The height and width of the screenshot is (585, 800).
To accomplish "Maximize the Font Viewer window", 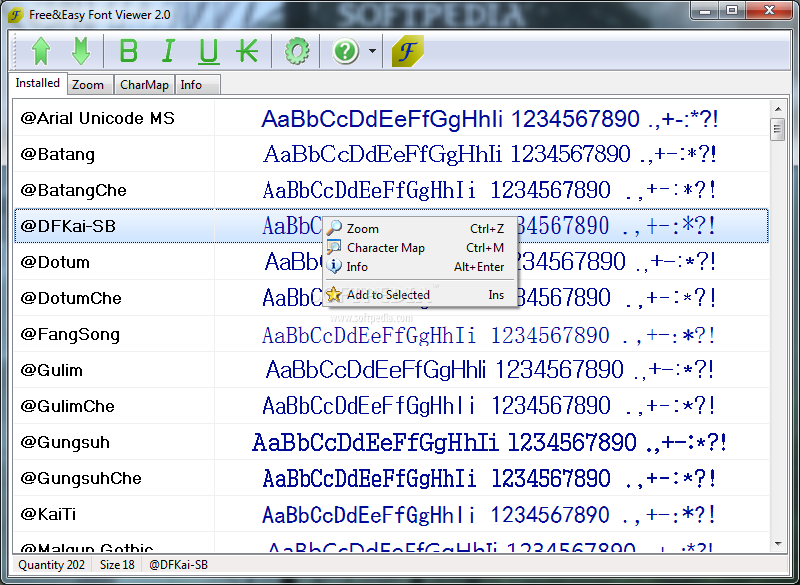I will tap(732, 10).
